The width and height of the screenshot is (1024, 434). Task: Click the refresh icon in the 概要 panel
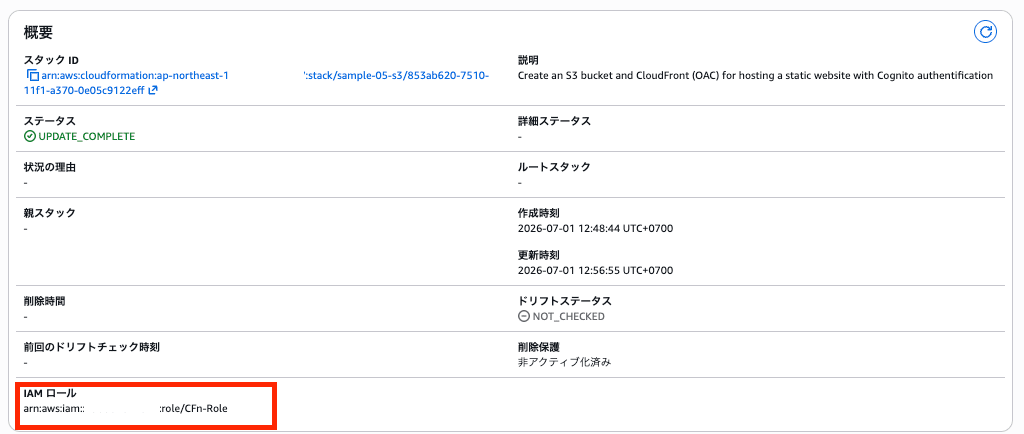pyautogui.click(x=985, y=31)
